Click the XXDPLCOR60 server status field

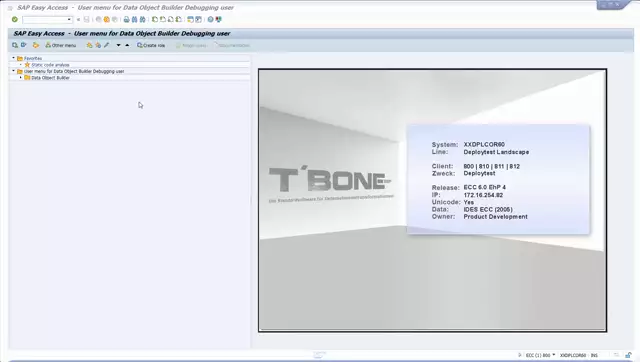573,355
